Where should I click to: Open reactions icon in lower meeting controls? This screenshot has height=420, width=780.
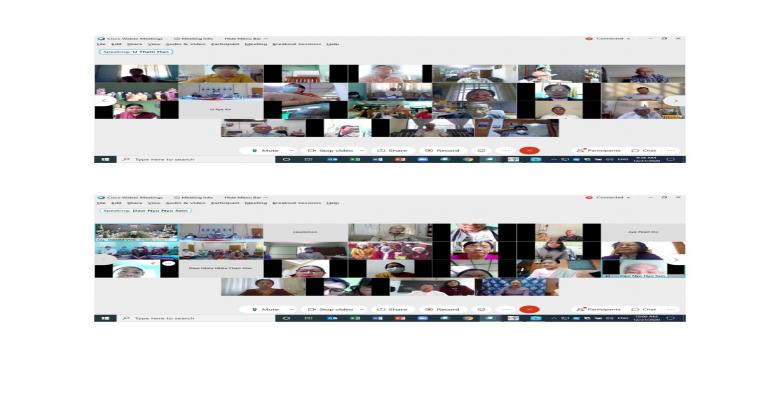[481, 310]
